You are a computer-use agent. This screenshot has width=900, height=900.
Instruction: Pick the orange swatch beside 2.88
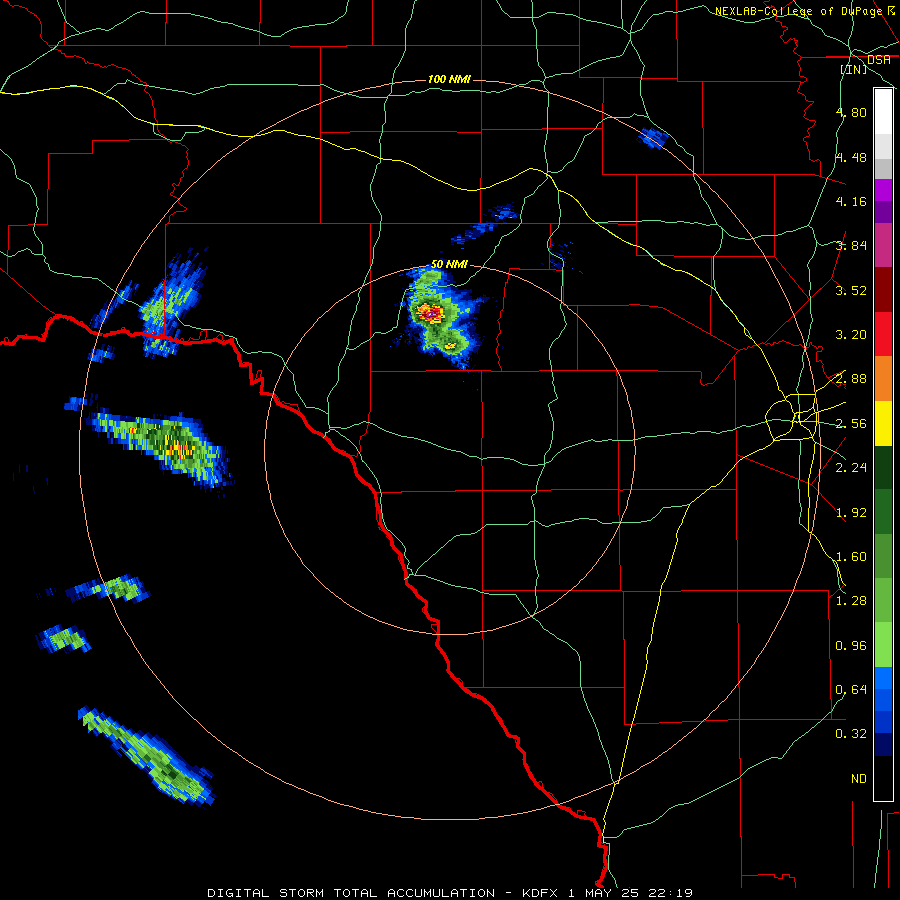coord(883,378)
